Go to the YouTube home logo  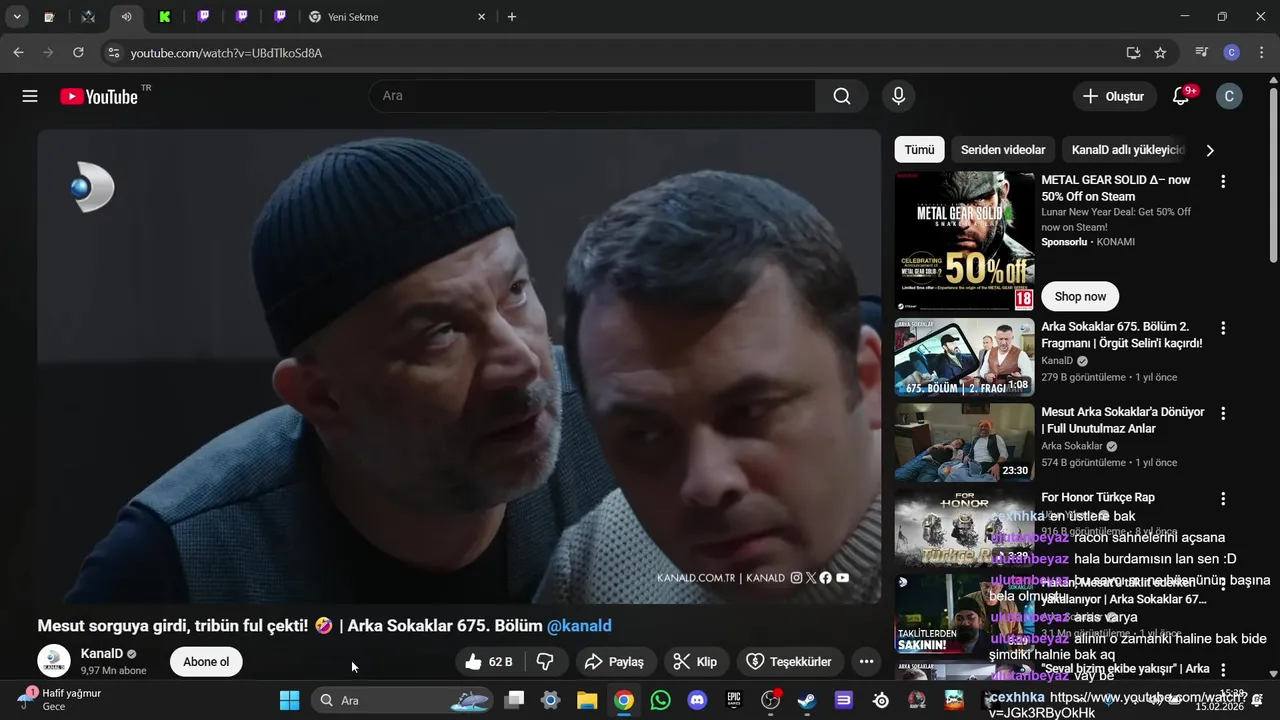coord(99,96)
